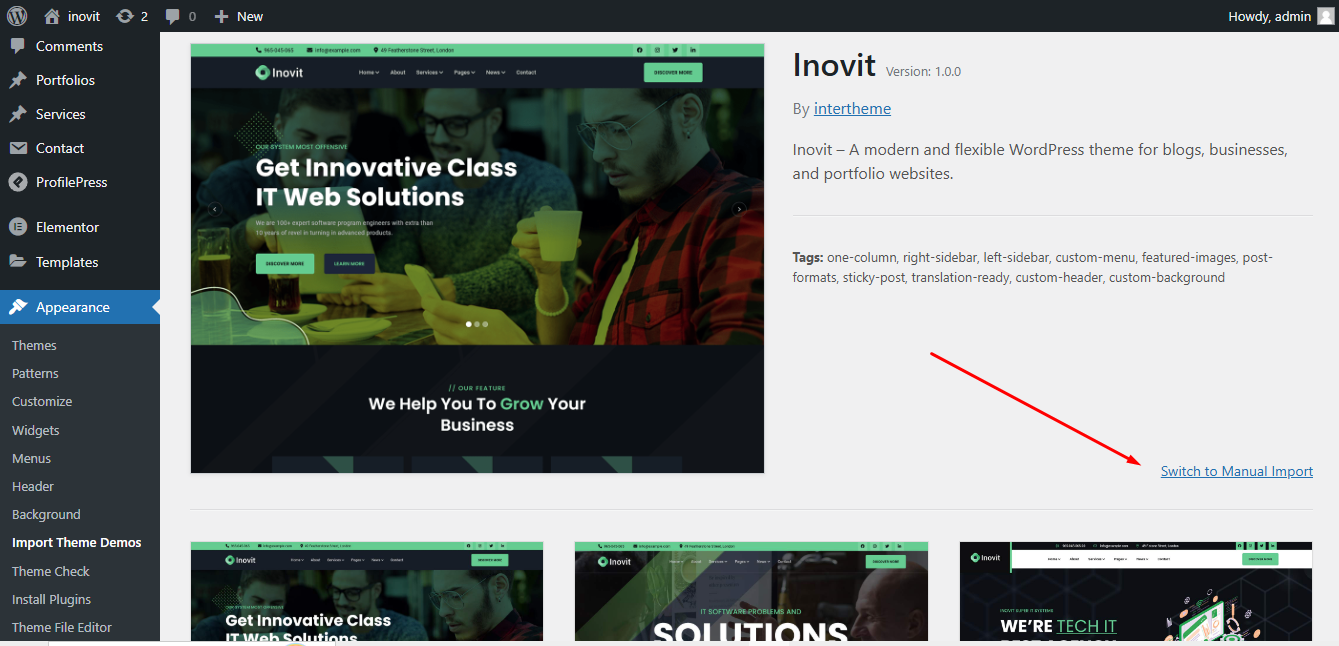The height and width of the screenshot is (646, 1339).
Task: Open the comments bubble icon in admin bar
Action: tap(173, 16)
